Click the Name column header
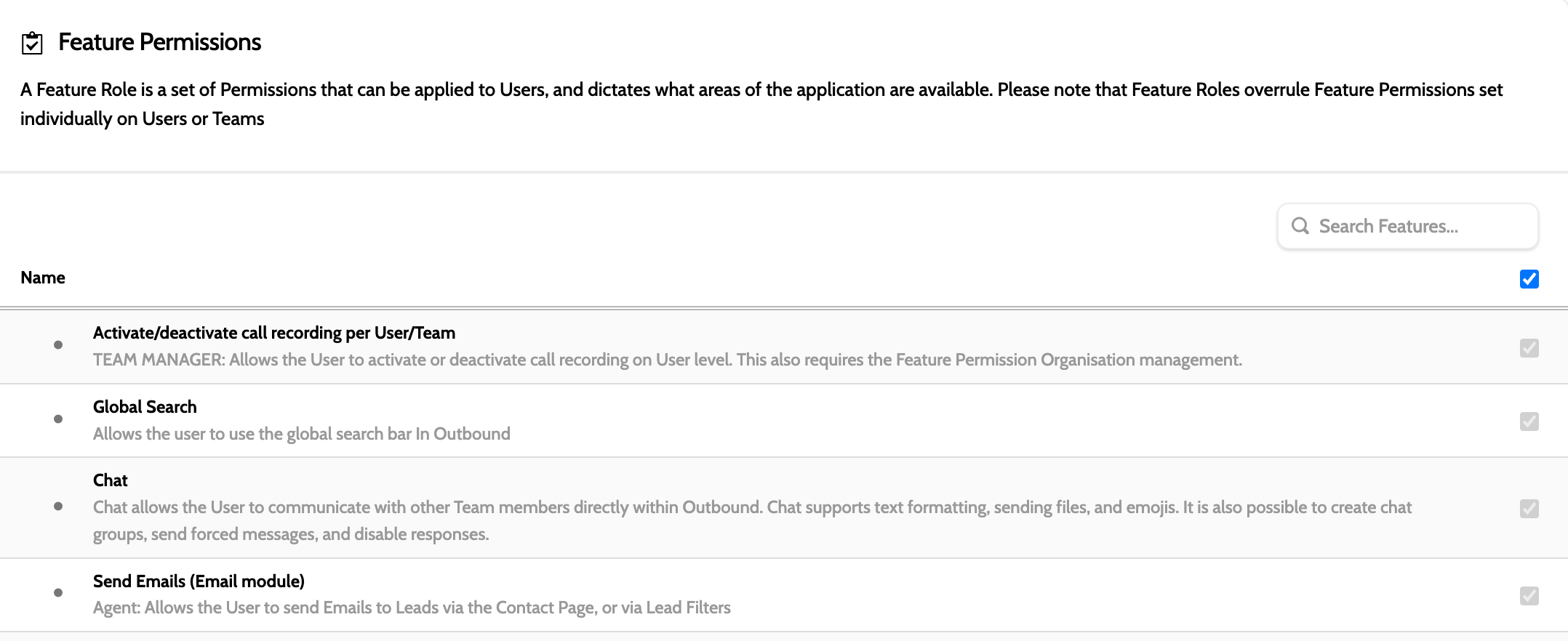Viewport: 1568px width, 641px height. [x=43, y=278]
